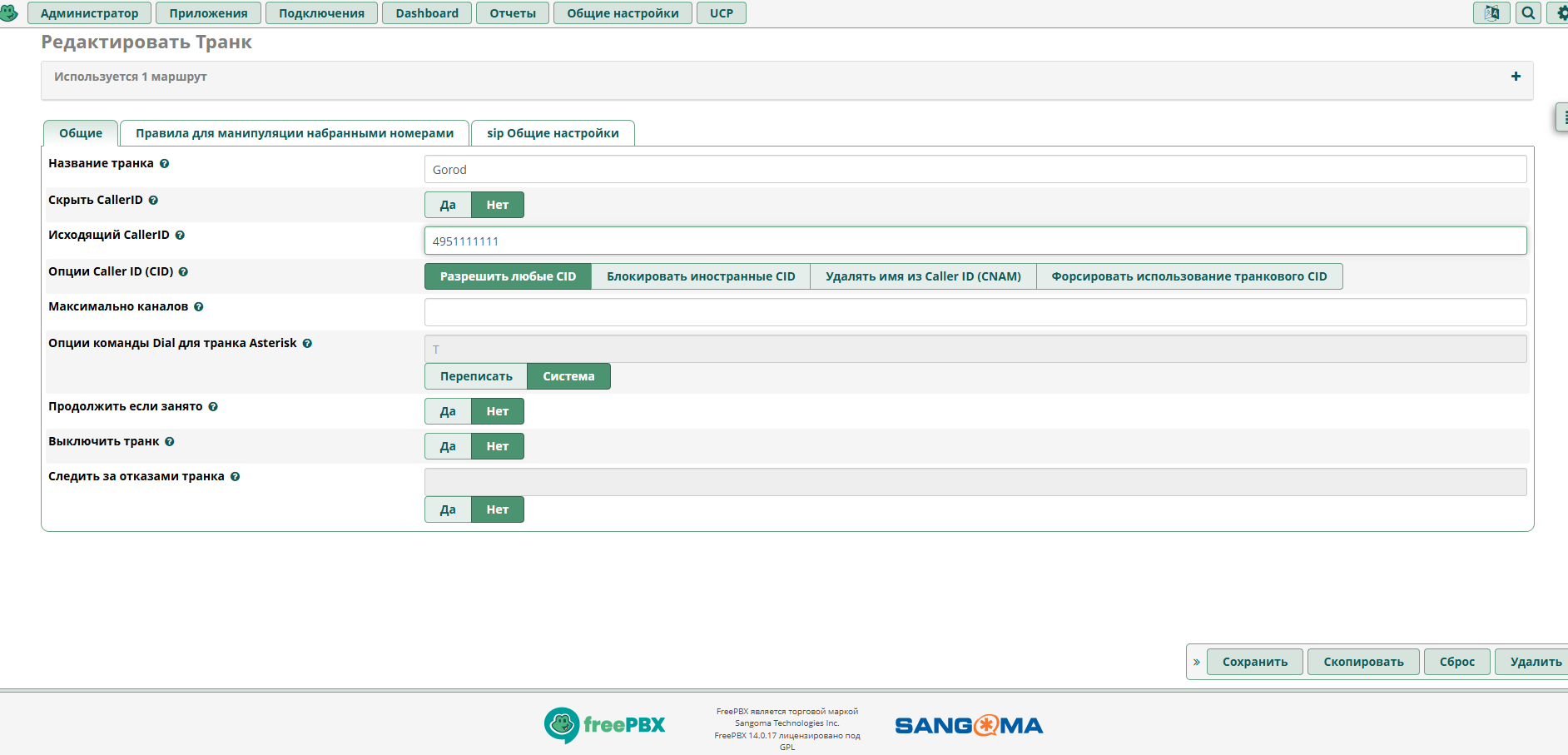Click the Скопировать button
The image size is (1568, 755).
(x=1363, y=663)
